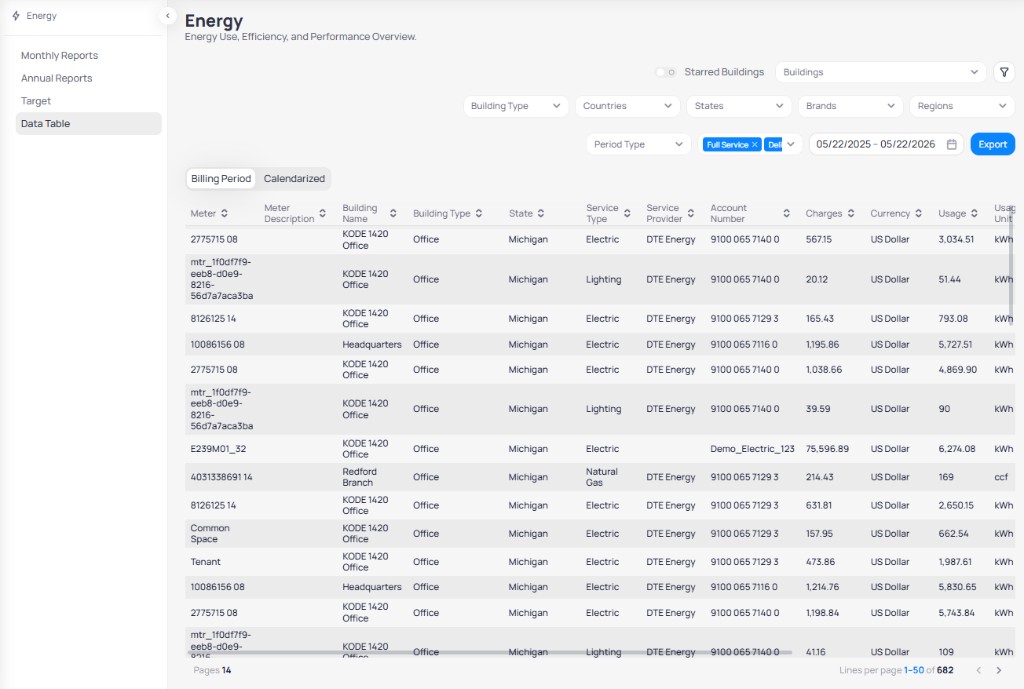
Task: Open Regions filter dropdown
Action: click(962, 106)
